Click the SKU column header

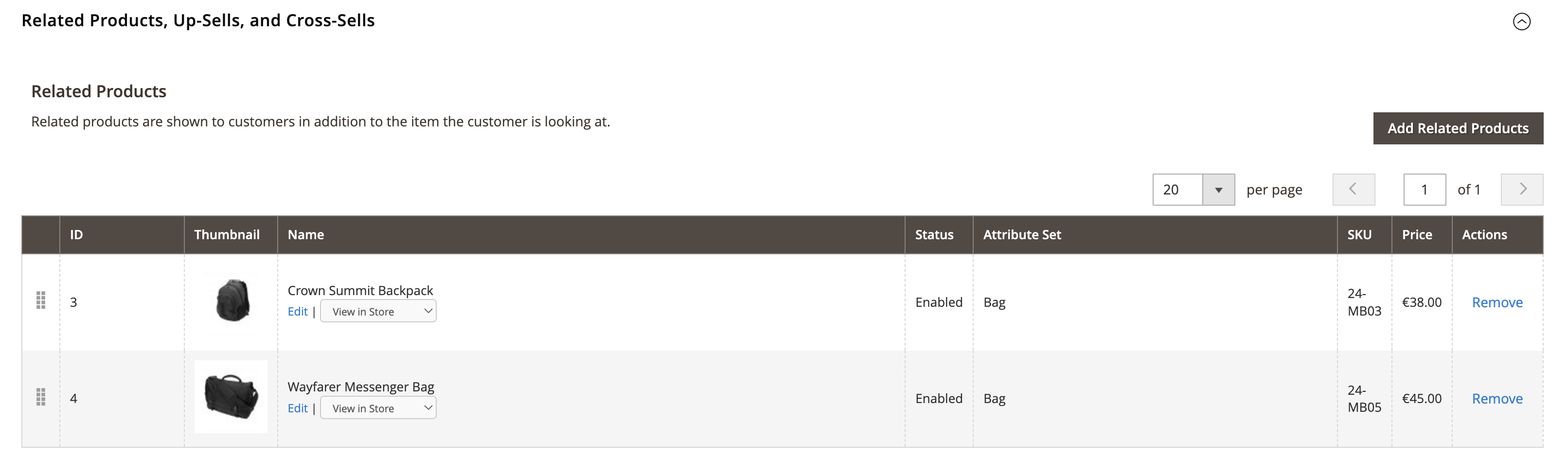1358,235
